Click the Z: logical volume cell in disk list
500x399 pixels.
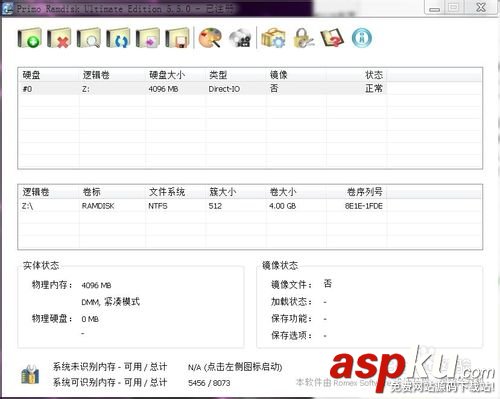tap(86, 89)
